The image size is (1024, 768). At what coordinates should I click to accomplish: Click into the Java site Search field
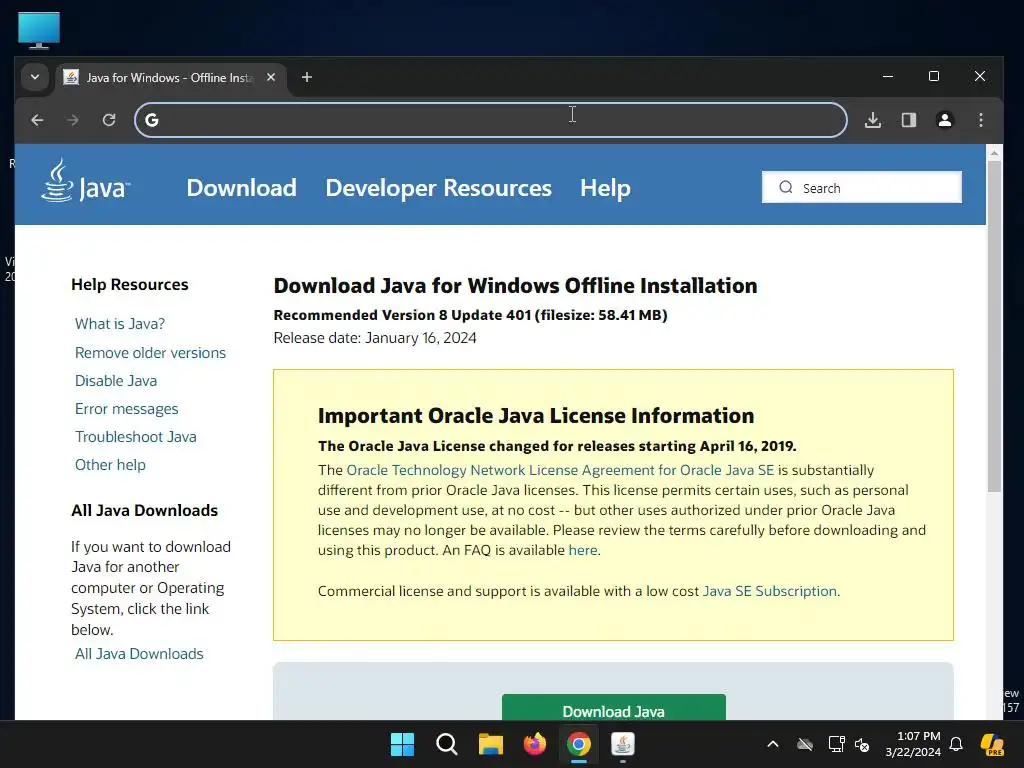pyautogui.click(x=861, y=187)
